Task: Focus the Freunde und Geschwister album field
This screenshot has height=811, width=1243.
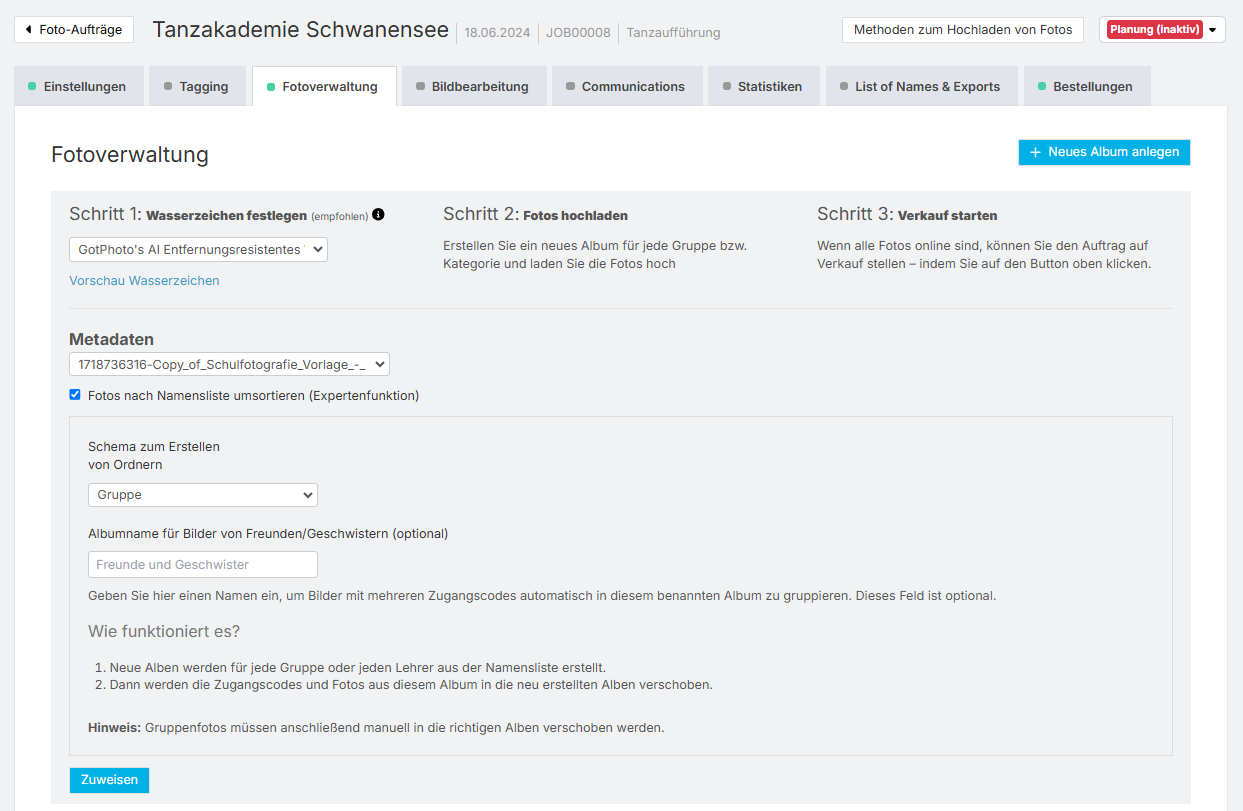Action: tap(203, 565)
